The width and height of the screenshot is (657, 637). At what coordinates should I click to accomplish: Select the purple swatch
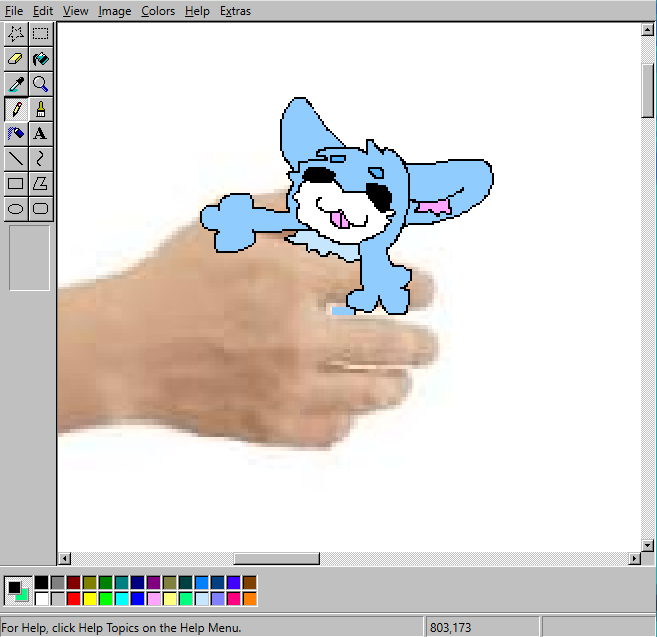tap(154, 583)
